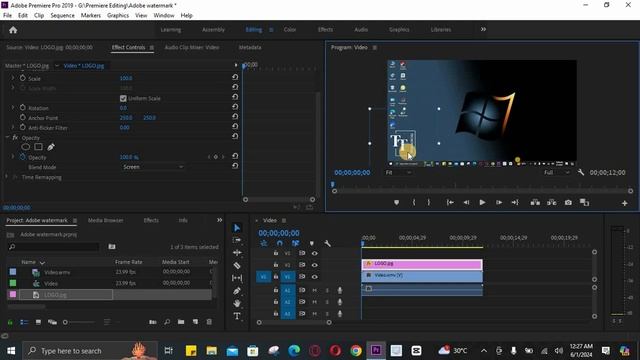Open the Fit zoom level dropdown

398,173
